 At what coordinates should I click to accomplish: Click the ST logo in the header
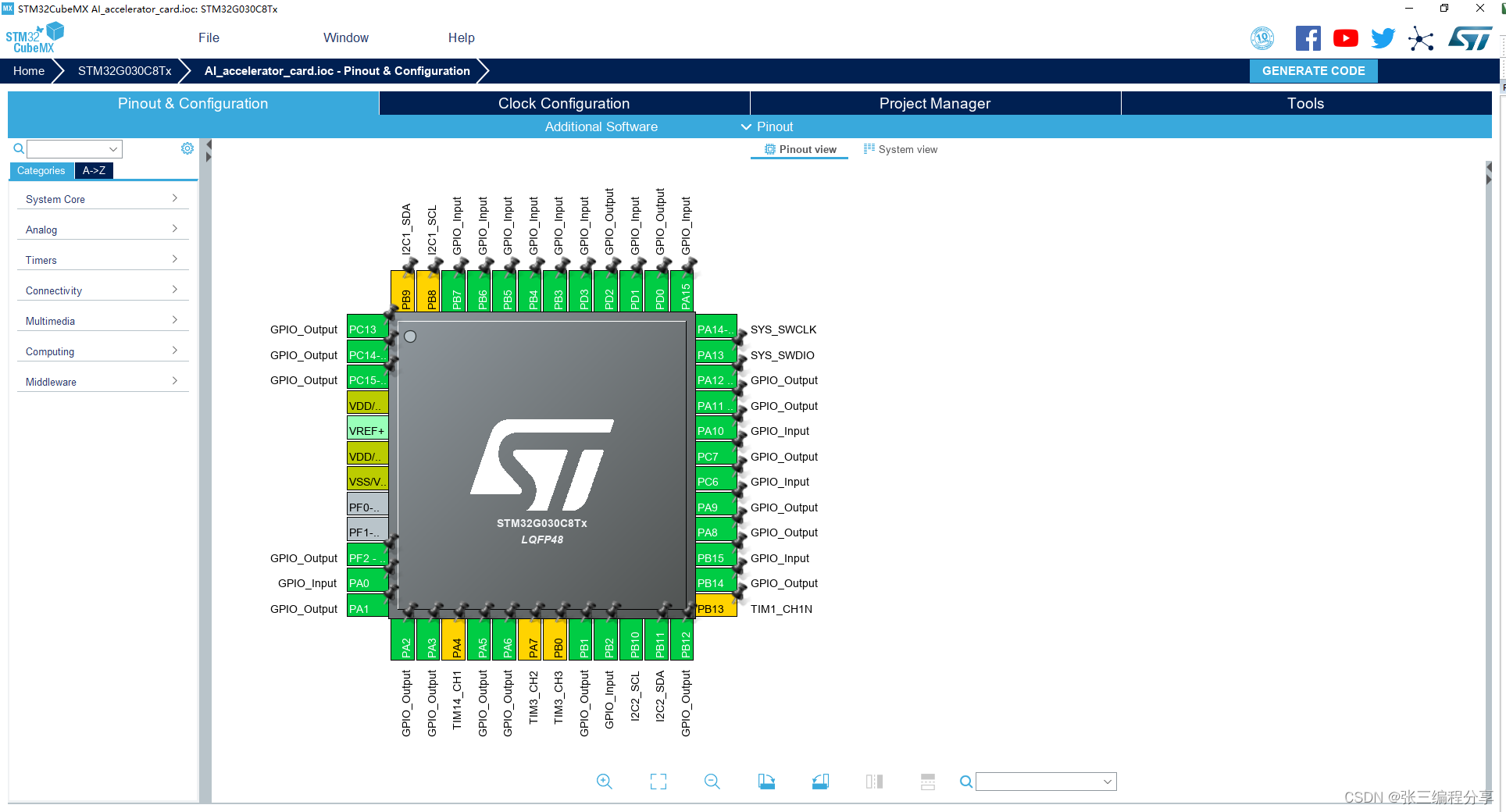[1470, 38]
